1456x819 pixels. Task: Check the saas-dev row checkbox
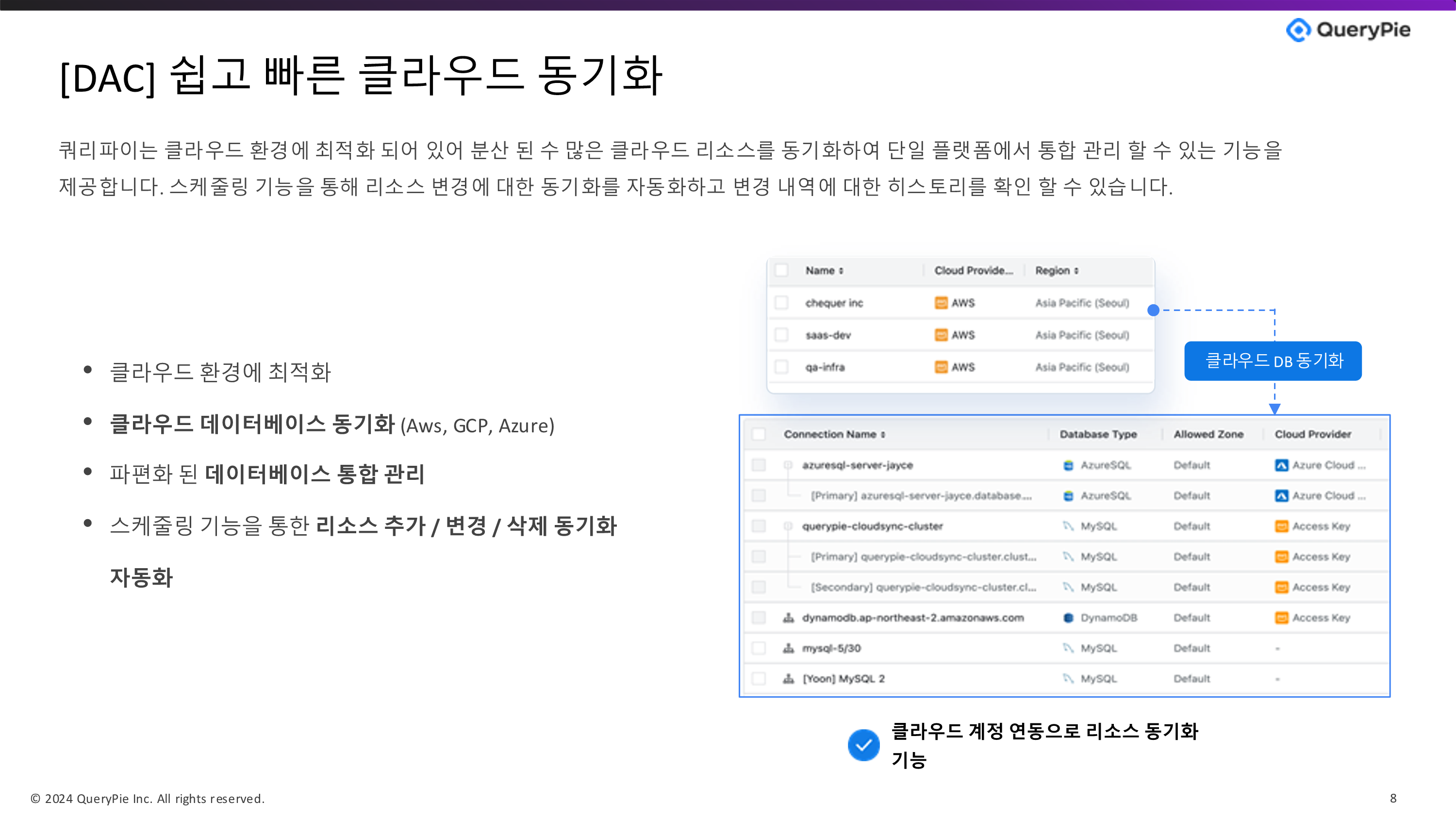coord(782,335)
